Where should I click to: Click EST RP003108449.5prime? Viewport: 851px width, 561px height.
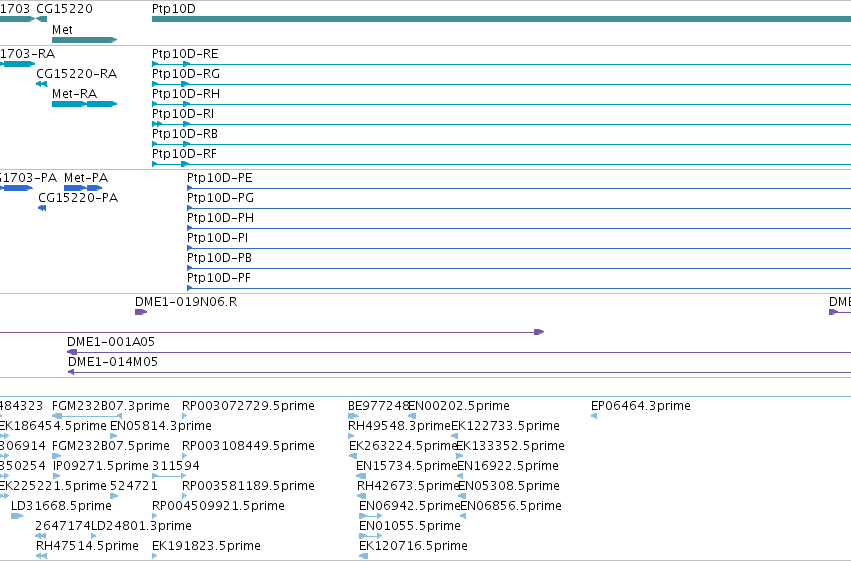pos(248,446)
